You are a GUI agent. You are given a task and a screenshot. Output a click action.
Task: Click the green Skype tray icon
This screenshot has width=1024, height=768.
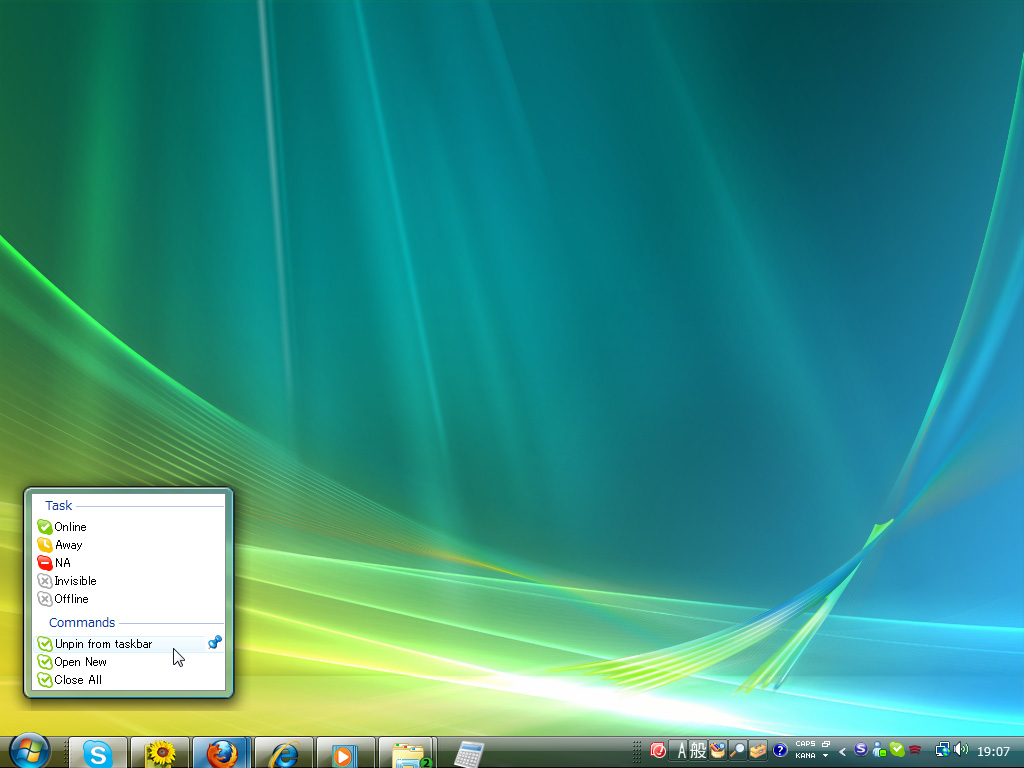click(897, 750)
